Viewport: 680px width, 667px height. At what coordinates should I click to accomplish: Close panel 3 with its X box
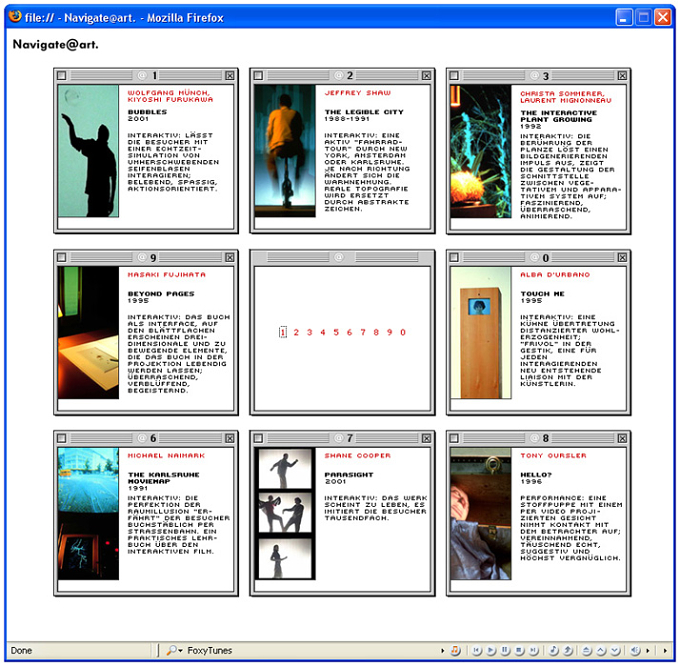tap(622, 76)
